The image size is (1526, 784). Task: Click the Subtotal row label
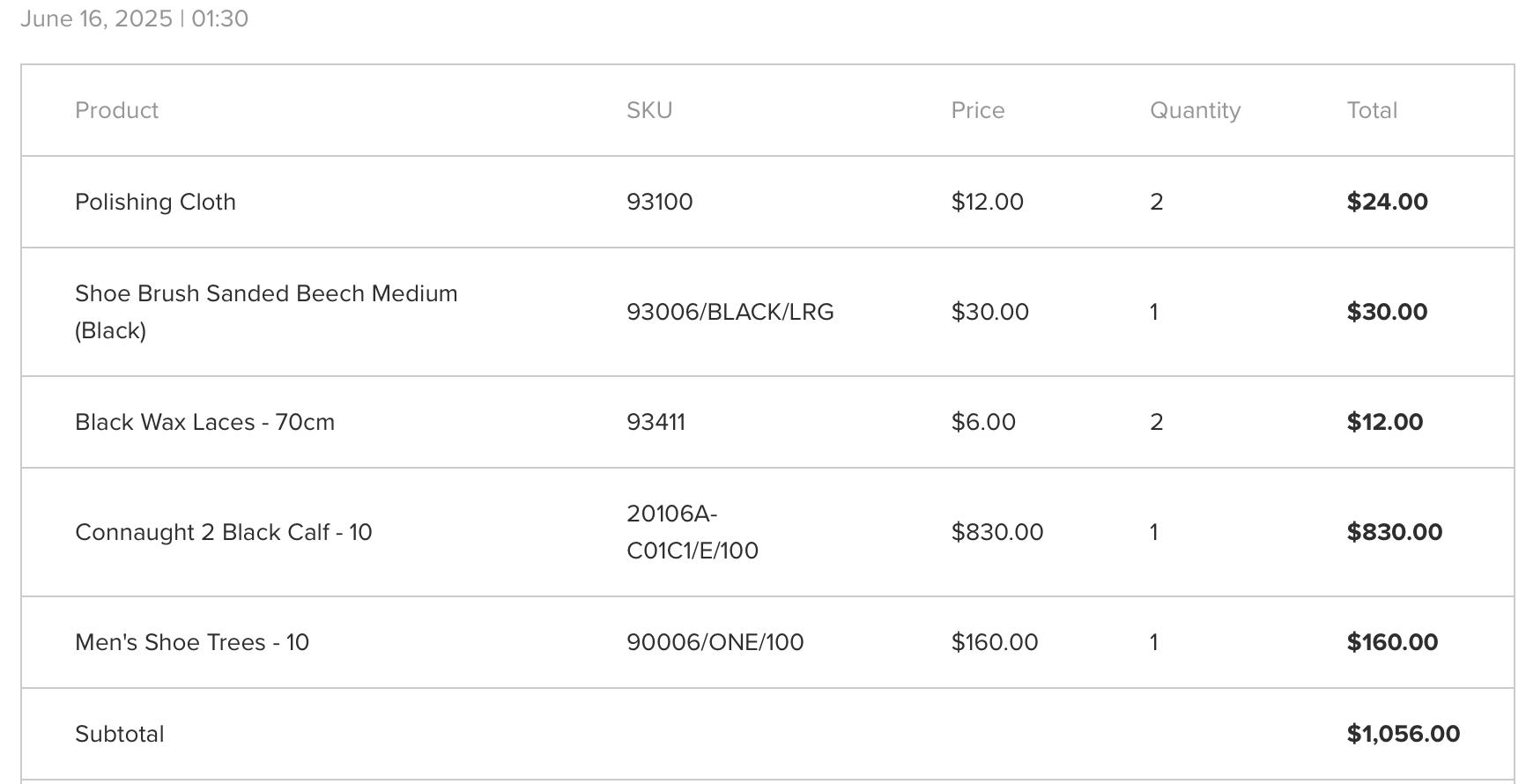coord(120,734)
